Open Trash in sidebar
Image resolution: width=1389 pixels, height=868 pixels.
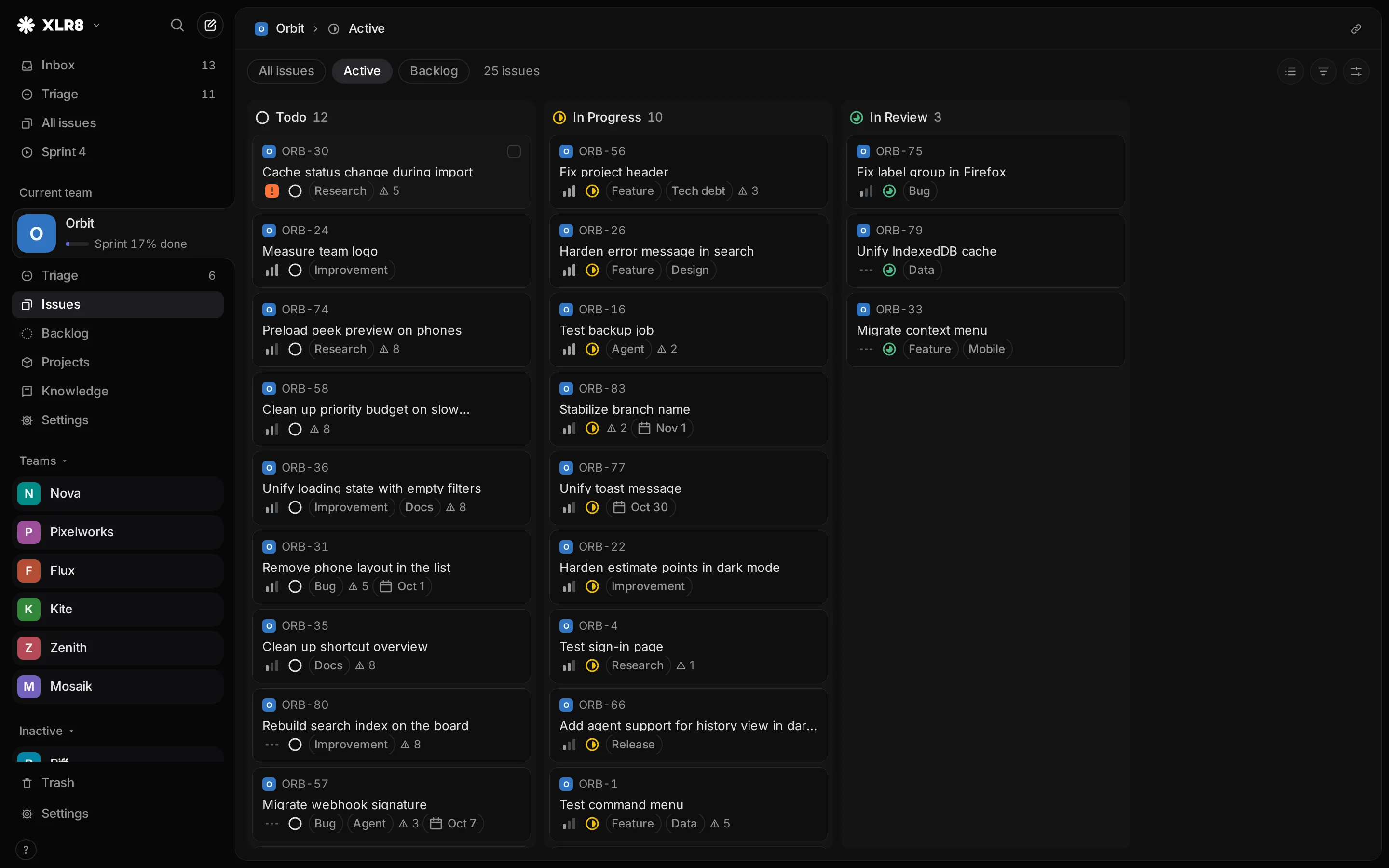coord(118,783)
